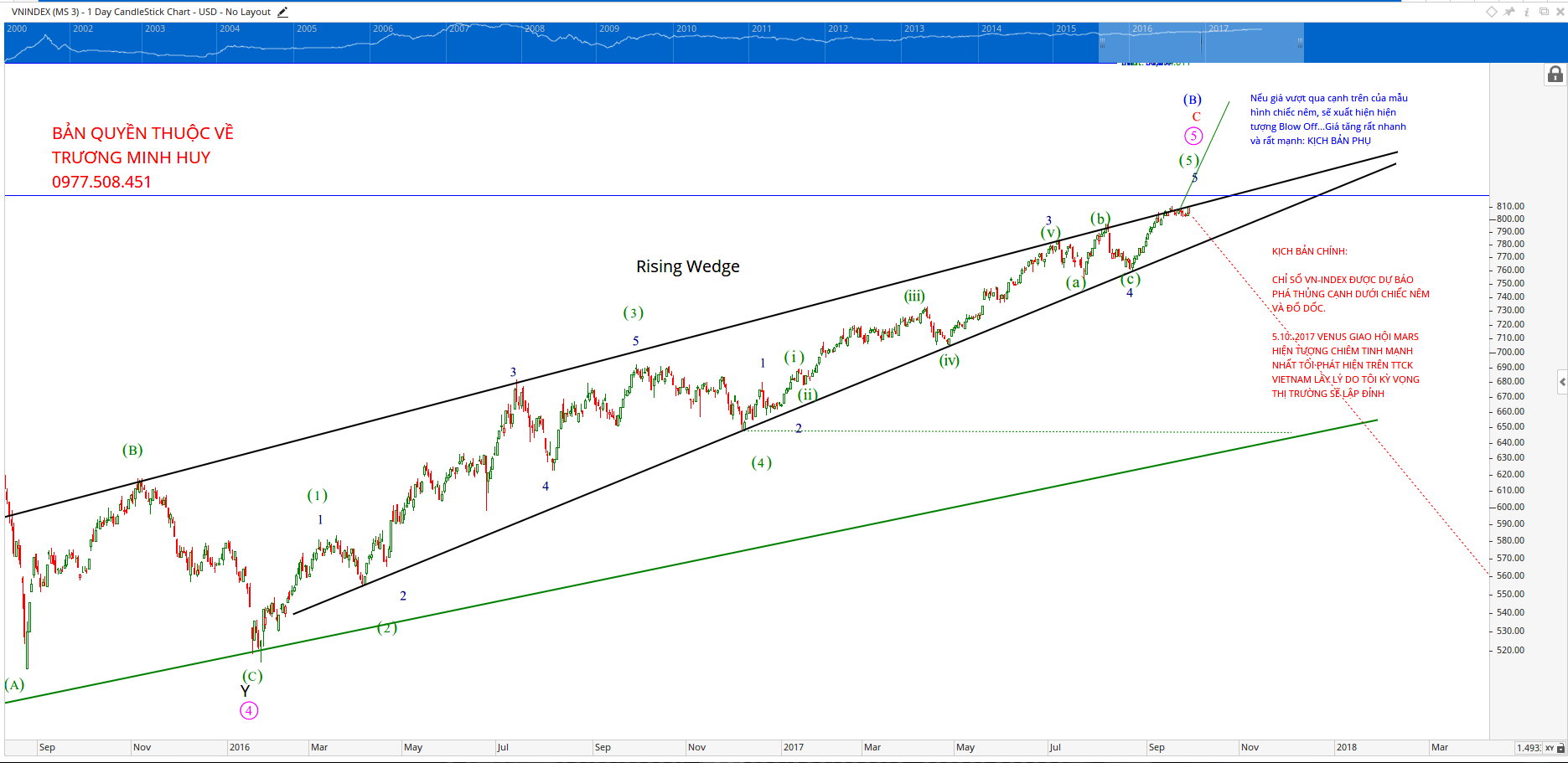Click year 2008 in the overview timeline

(x=535, y=28)
